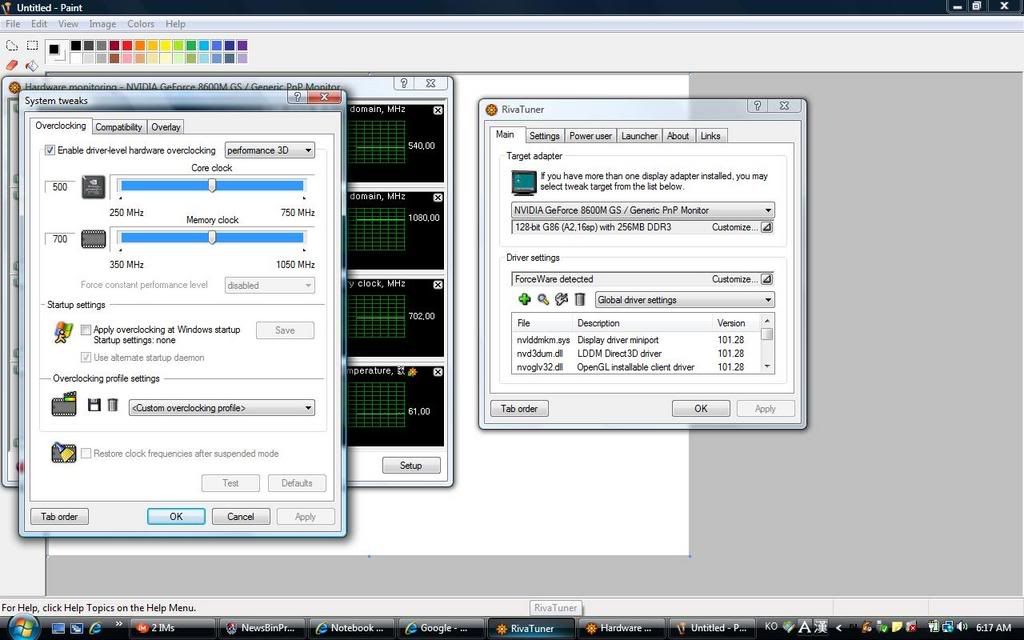Click the monitor icon under Target adapter
The height and width of the screenshot is (640, 1024).
pyautogui.click(x=524, y=182)
